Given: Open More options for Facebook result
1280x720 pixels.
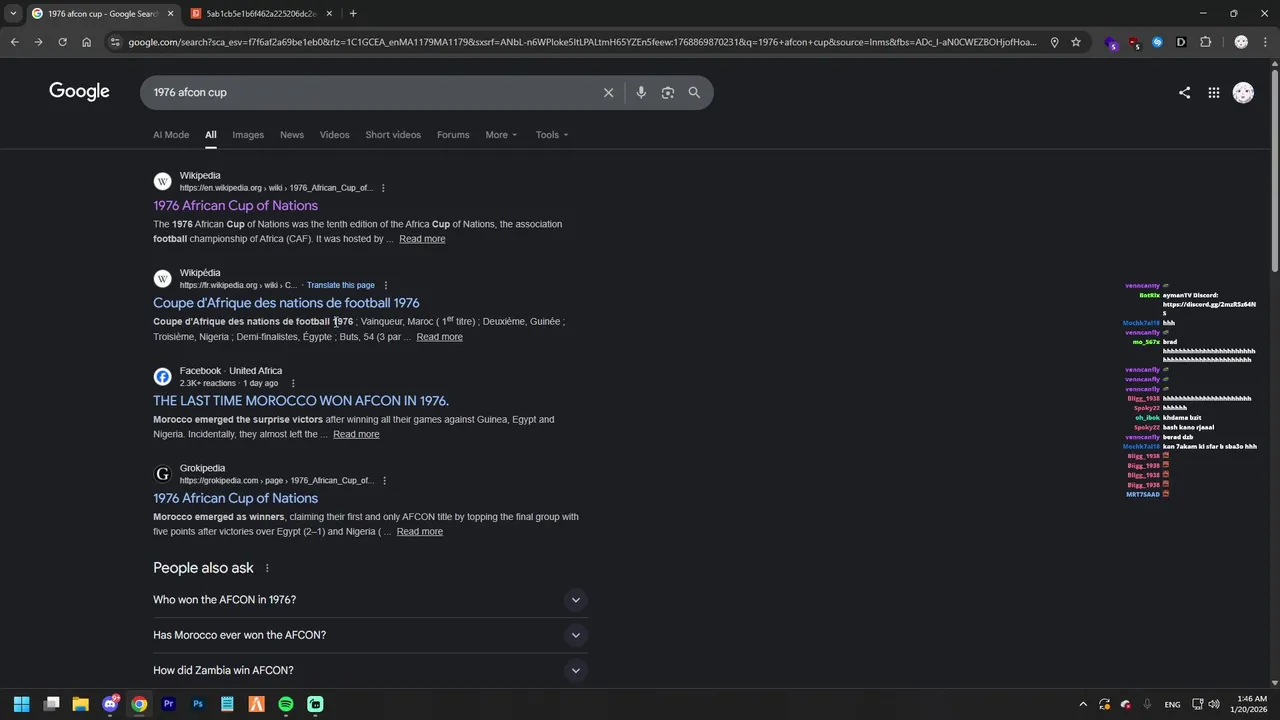Looking at the screenshot, I should coord(292,383).
